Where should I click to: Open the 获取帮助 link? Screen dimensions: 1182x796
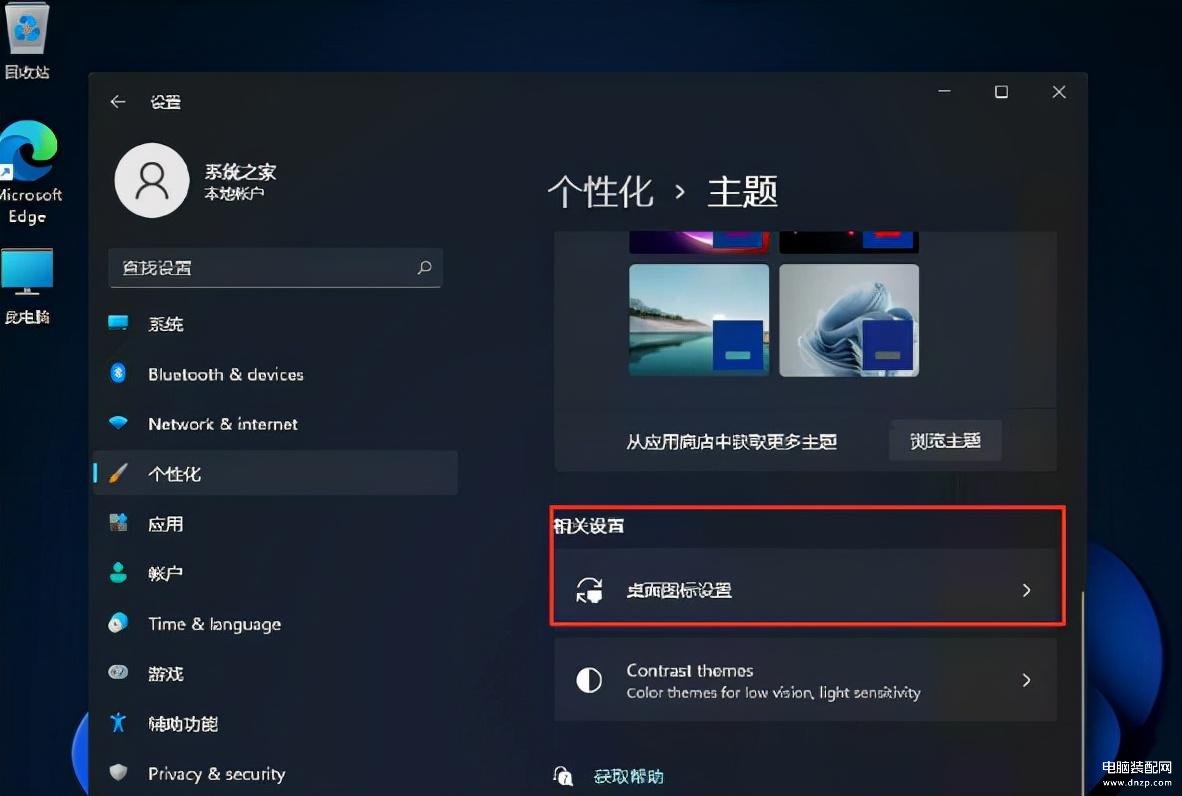point(629,776)
